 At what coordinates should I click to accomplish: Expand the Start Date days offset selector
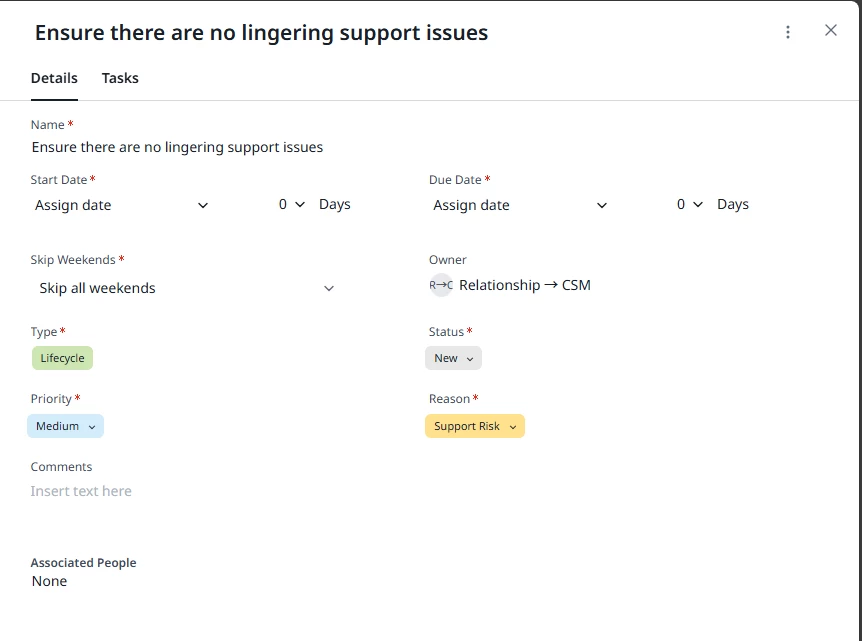291,205
